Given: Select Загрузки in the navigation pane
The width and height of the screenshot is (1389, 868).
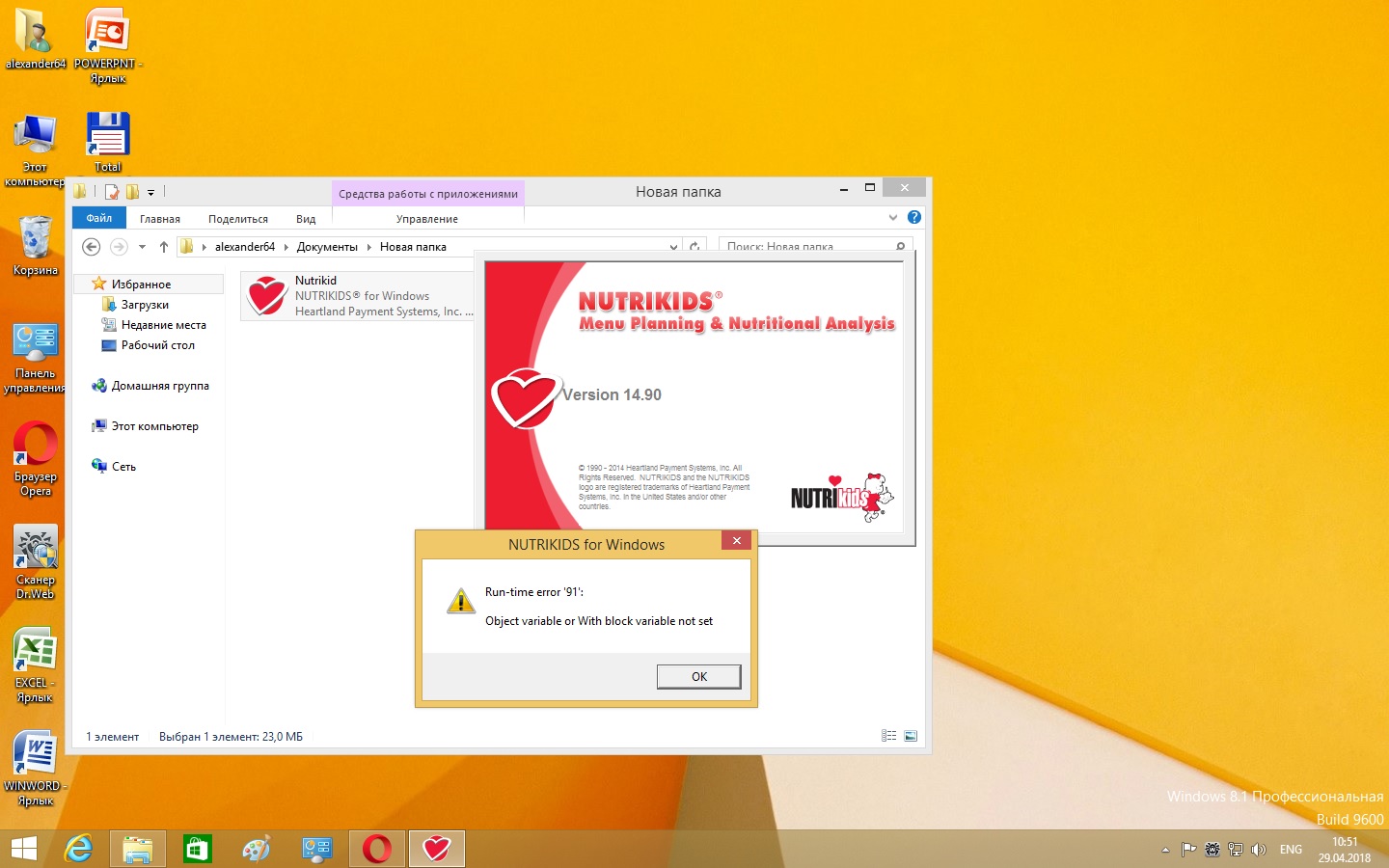Looking at the screenshot, I should click(x=145, y=305).
